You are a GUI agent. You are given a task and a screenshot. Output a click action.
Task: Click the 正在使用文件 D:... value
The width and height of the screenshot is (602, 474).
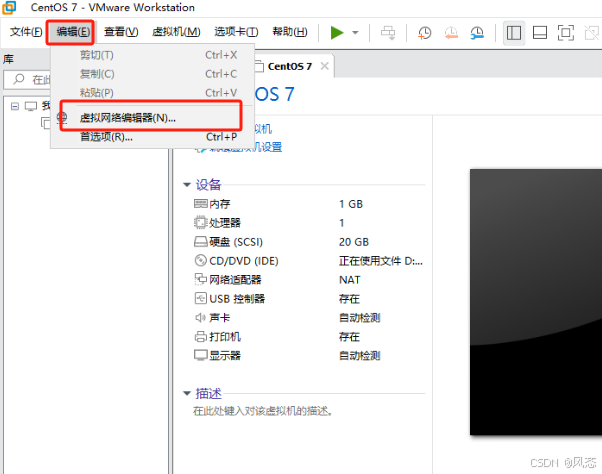(x=381, y=261)
